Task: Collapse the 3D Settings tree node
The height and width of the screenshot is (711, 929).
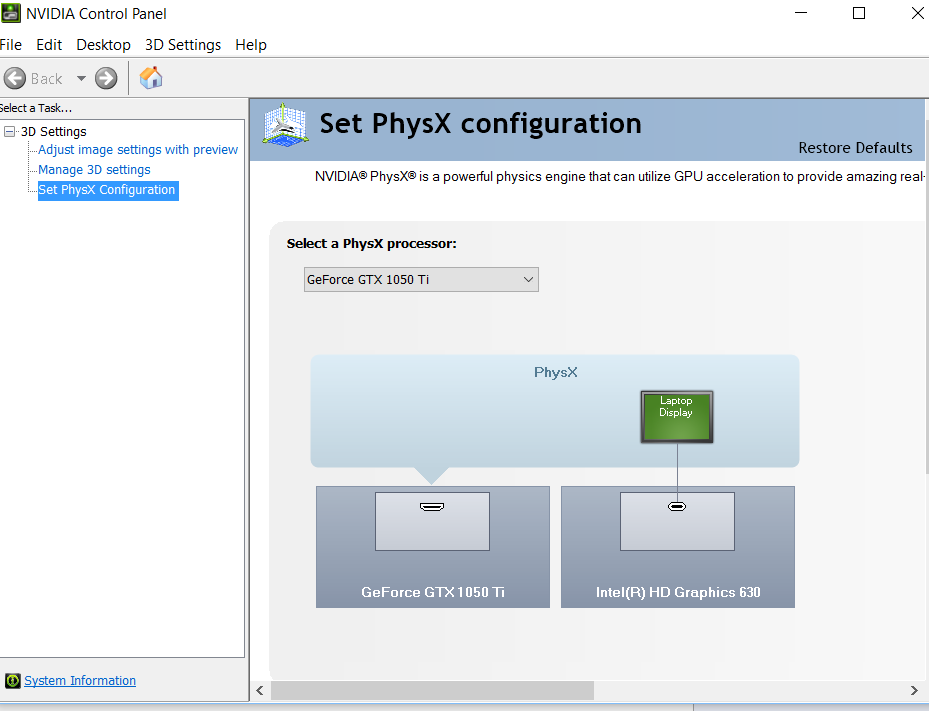Action: (9, 132)
